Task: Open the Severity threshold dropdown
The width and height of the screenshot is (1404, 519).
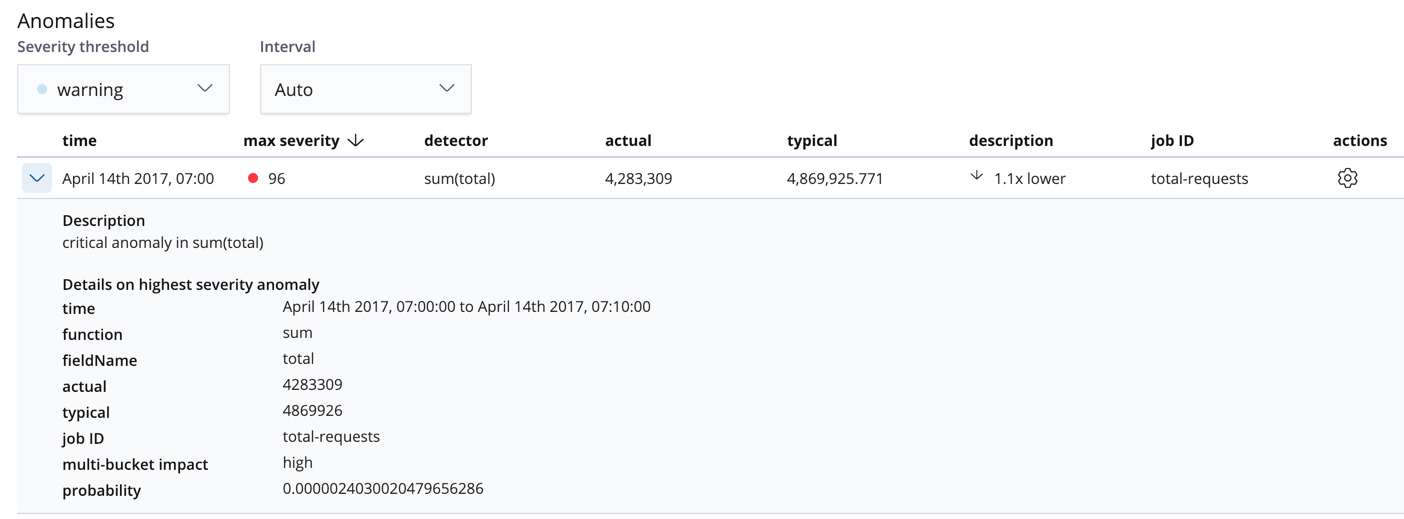Action: pyautogui.click(x=123, y=89)
